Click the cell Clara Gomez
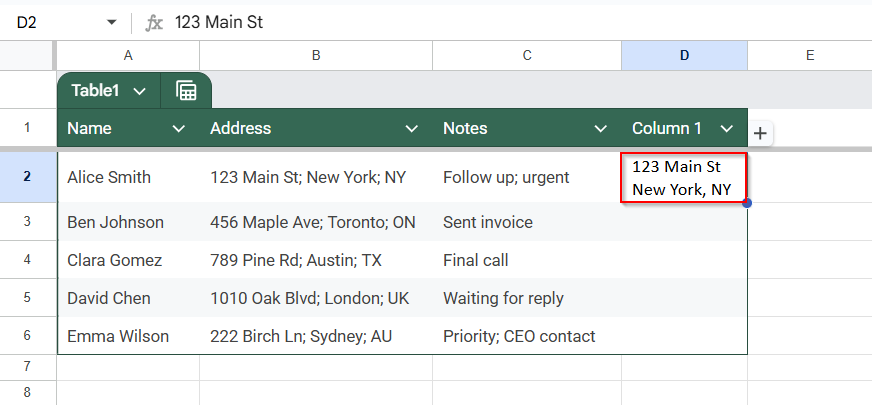 click(128, 260)
